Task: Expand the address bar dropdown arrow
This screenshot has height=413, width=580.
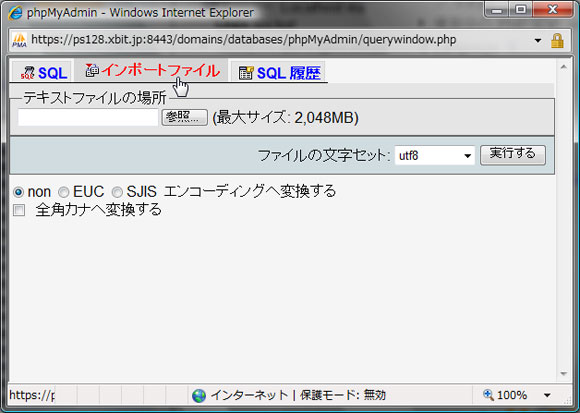Action: [x=538, y=41]
